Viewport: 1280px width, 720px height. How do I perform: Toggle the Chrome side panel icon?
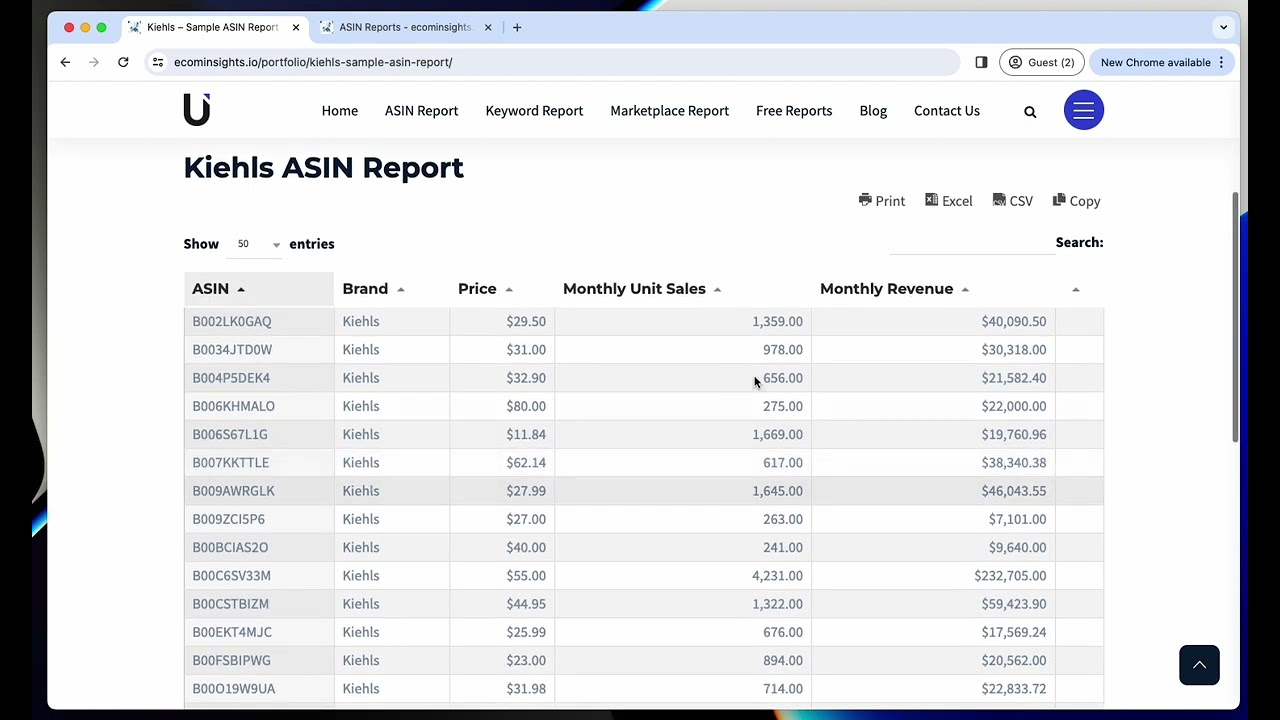point(981,62)
